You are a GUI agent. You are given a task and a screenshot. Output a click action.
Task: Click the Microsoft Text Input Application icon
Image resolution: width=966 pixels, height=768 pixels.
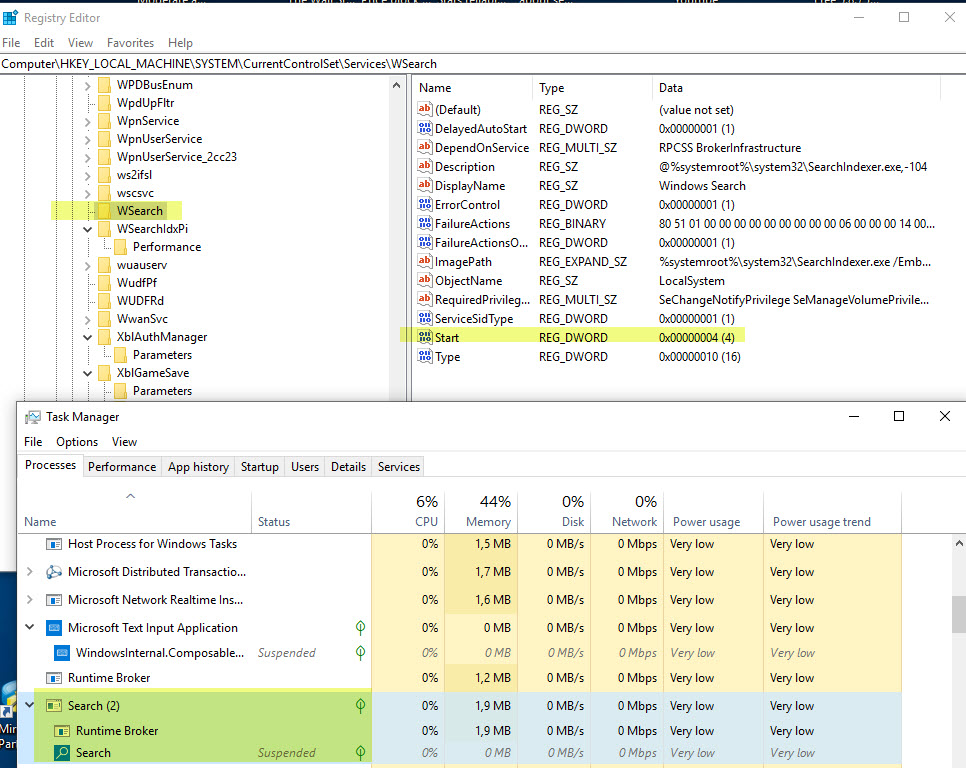coord(54,628)
